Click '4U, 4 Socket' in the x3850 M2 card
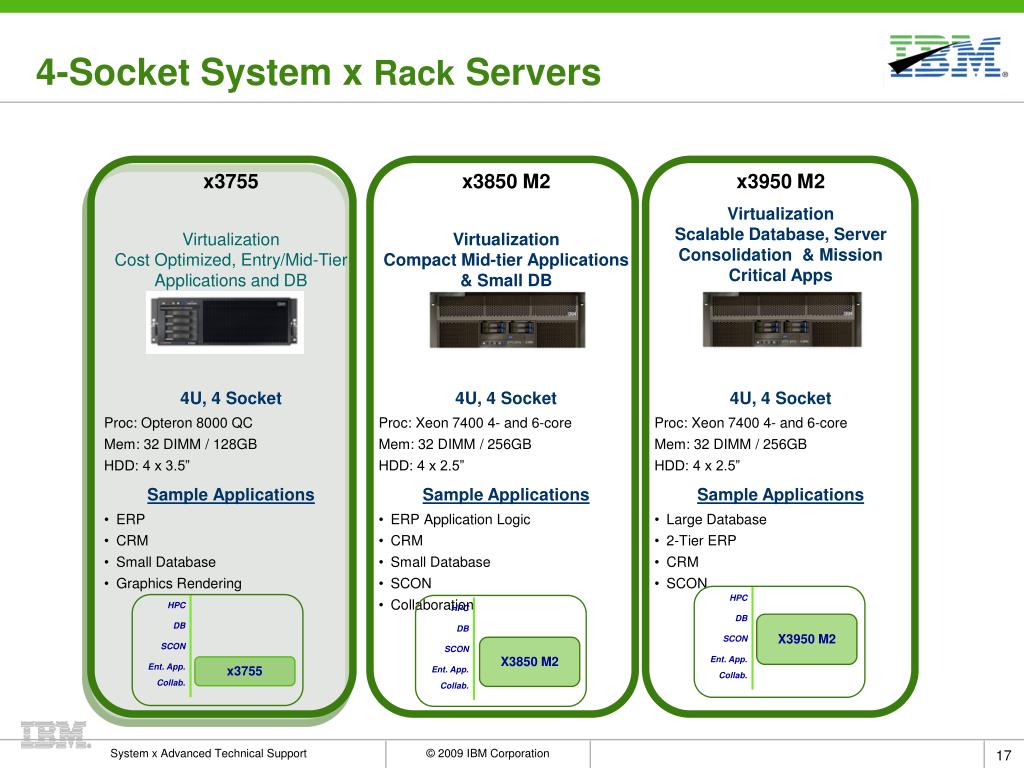1024x768 pixels. (505, 398)
